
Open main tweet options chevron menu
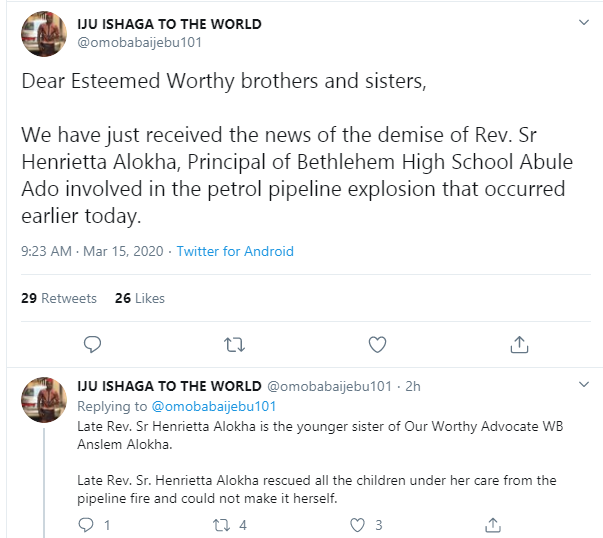(x=585, y=22)
